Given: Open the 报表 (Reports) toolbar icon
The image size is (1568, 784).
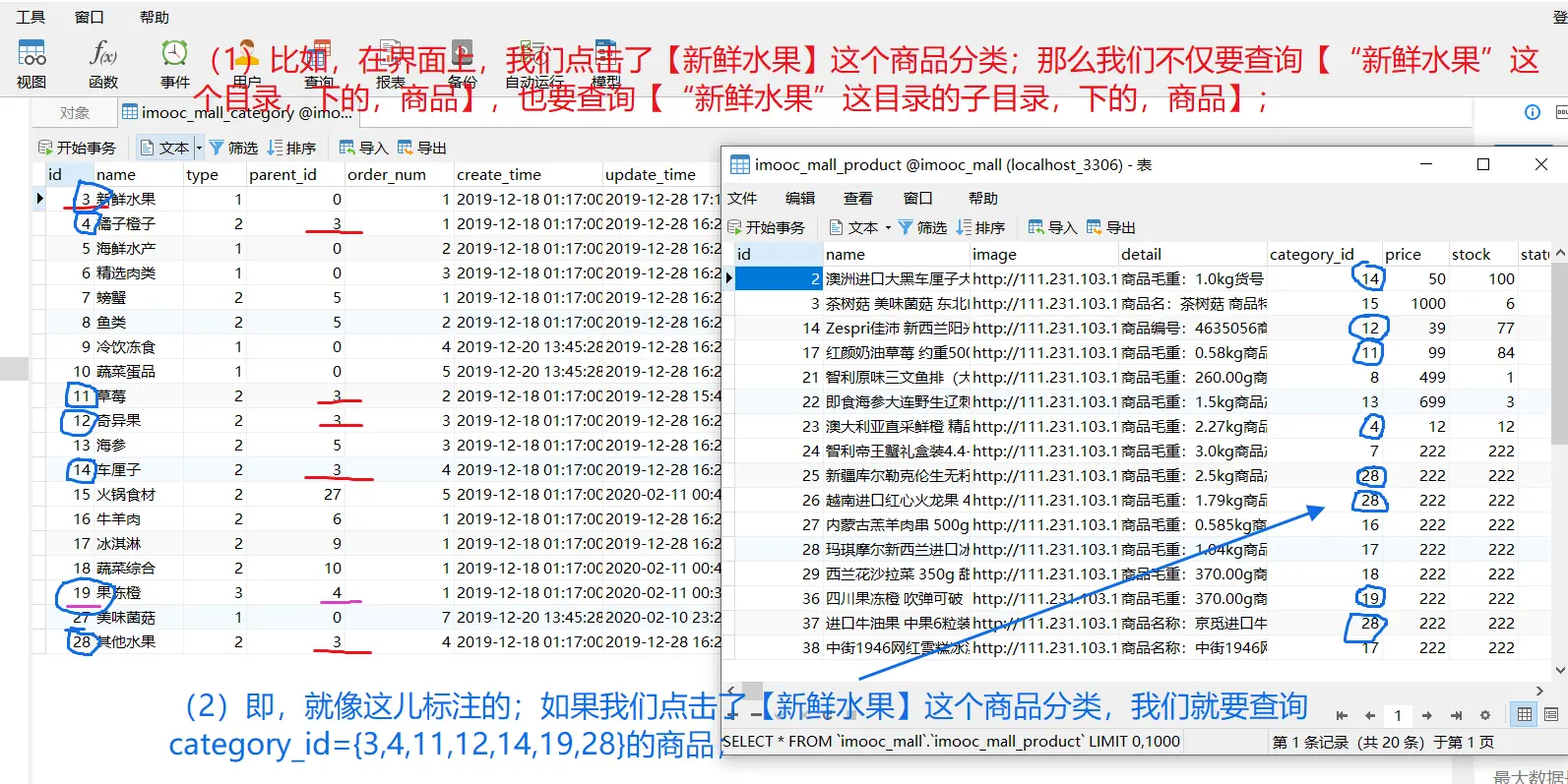Looking at the screenshot, I should pyautogui.click(x=391, y=63).
